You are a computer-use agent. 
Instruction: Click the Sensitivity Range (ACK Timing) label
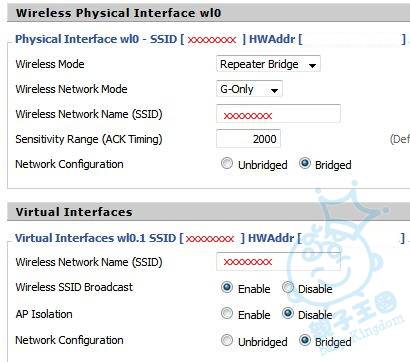pyautogui.click(x=89, y=139)
